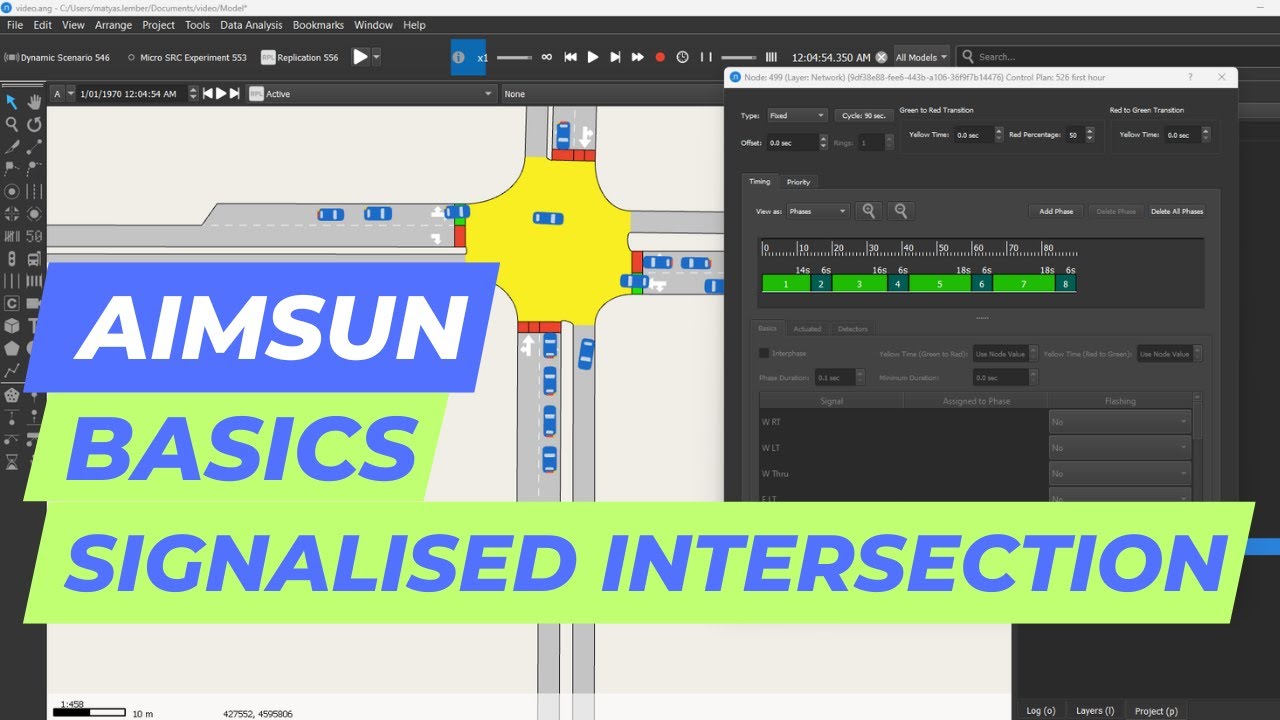Click the help question mark in dialog
1280x720 pixels.
pyautogui.click(x=1189, y=77)
